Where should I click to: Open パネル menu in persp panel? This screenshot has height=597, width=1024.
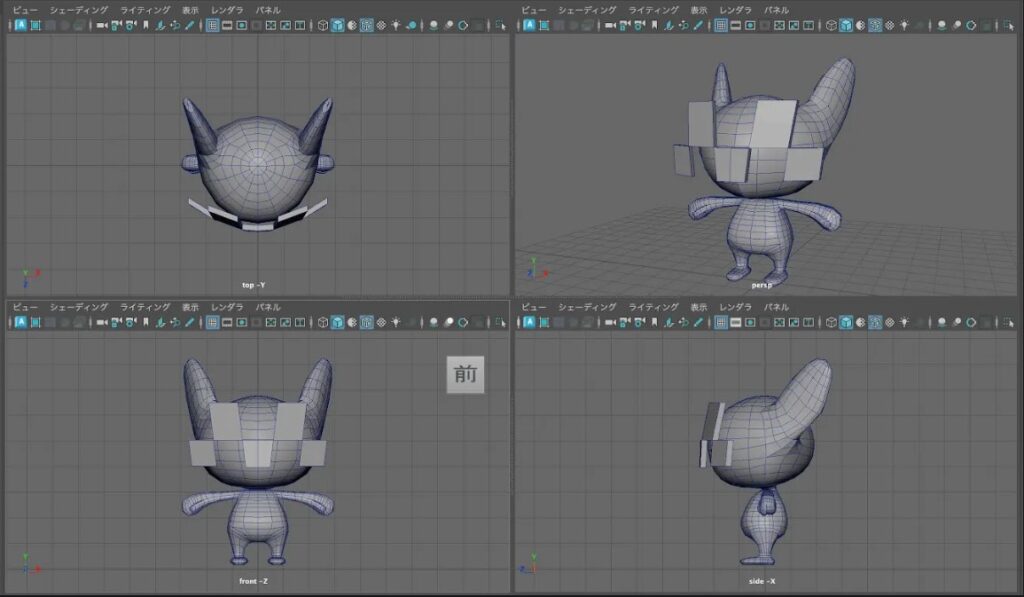(x=776, y=10)
